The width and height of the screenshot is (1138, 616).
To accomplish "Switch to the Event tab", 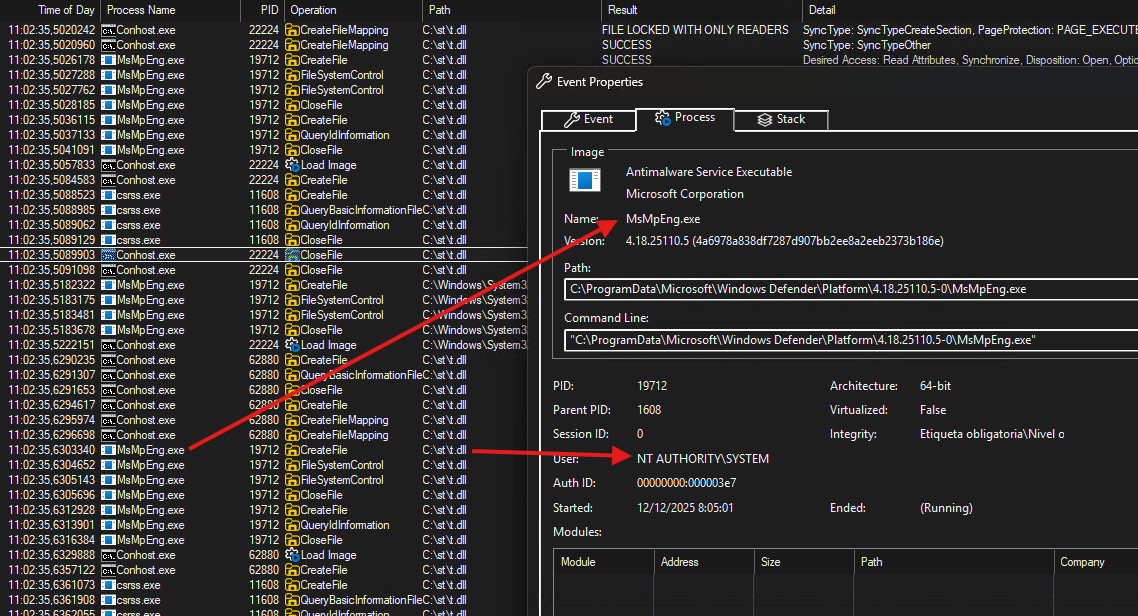I will click(588, 119).
